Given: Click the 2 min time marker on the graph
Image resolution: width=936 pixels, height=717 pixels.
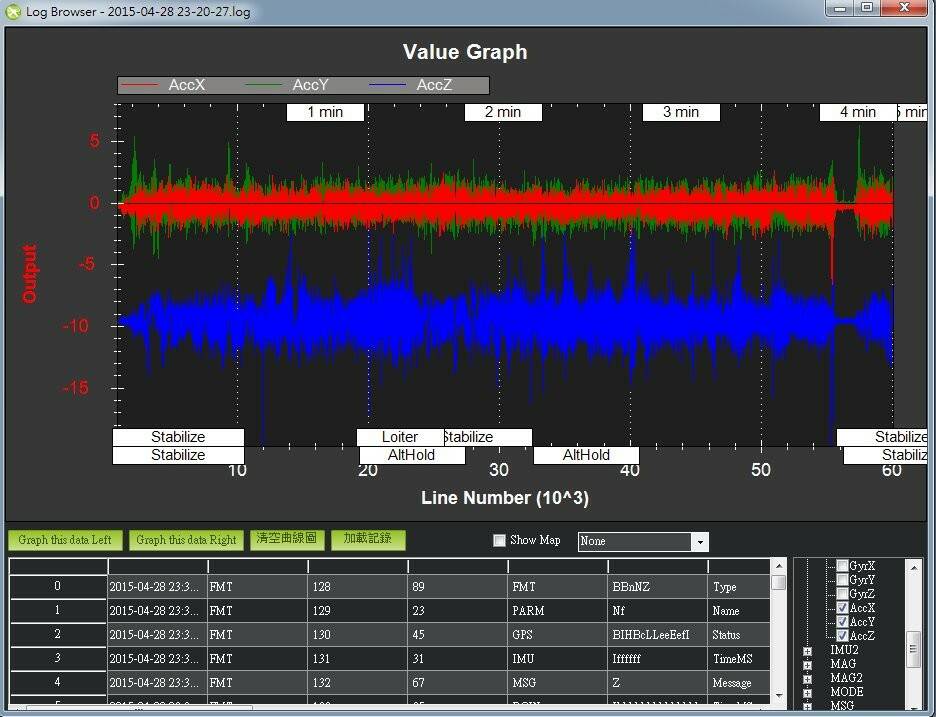Looking at the screenshot, I should pos(503,112).
